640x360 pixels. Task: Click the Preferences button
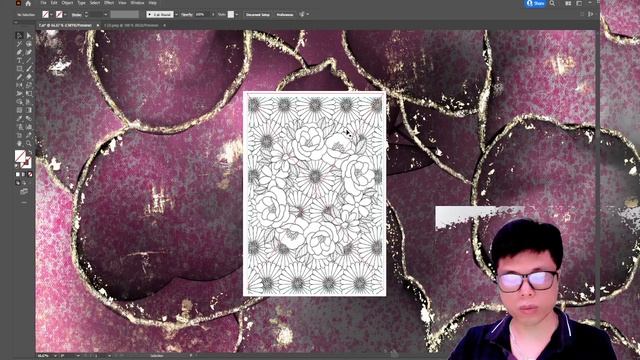click(x=285, y=15)
